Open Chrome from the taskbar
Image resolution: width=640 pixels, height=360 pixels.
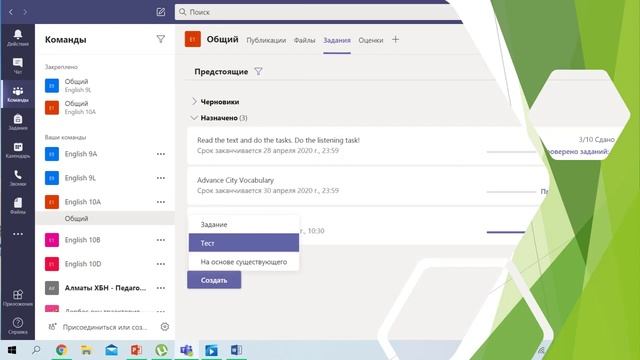[61, 350]
